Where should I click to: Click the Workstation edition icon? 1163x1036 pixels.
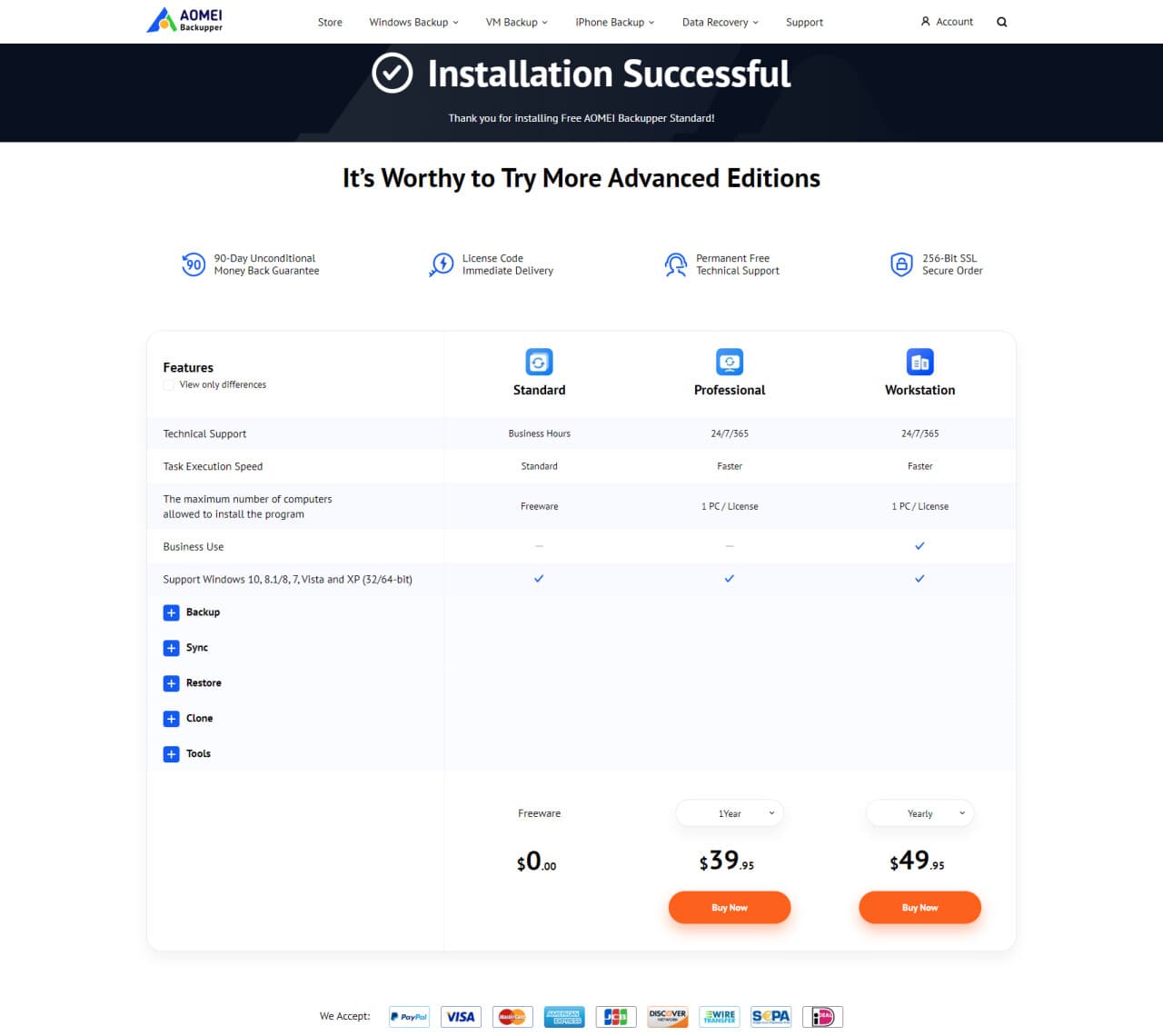919,362
